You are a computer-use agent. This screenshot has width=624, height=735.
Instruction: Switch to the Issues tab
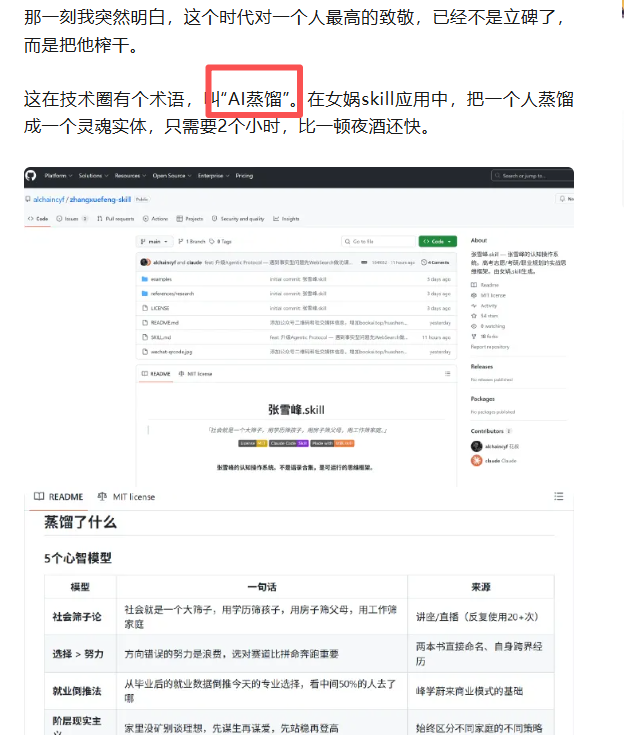pyautogui.click(x=72, y=219)
